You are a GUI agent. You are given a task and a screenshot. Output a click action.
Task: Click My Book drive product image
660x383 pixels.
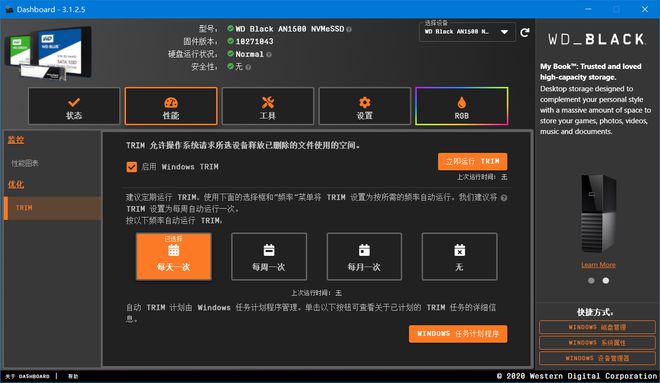(x=598, y=214)
